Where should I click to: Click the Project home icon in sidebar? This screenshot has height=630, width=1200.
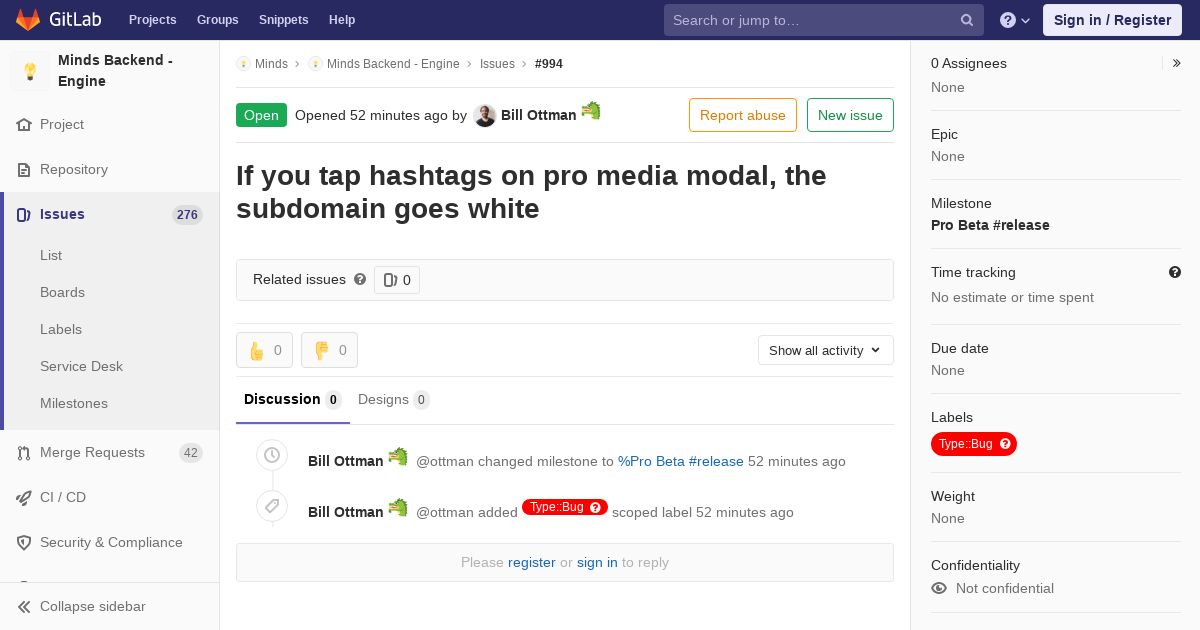pyautogui.click(x=24, y=125)
